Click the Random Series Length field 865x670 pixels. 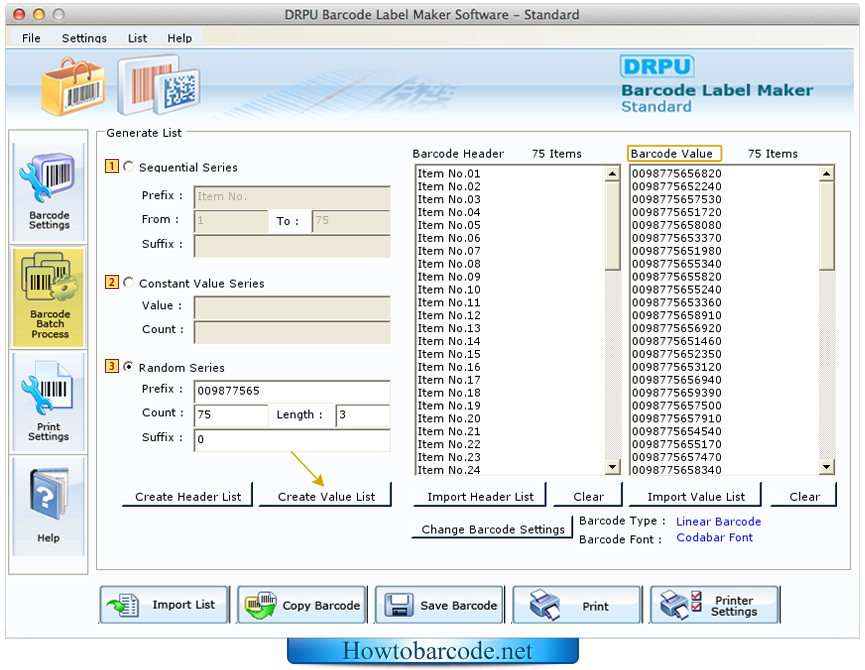click(363, 415)
